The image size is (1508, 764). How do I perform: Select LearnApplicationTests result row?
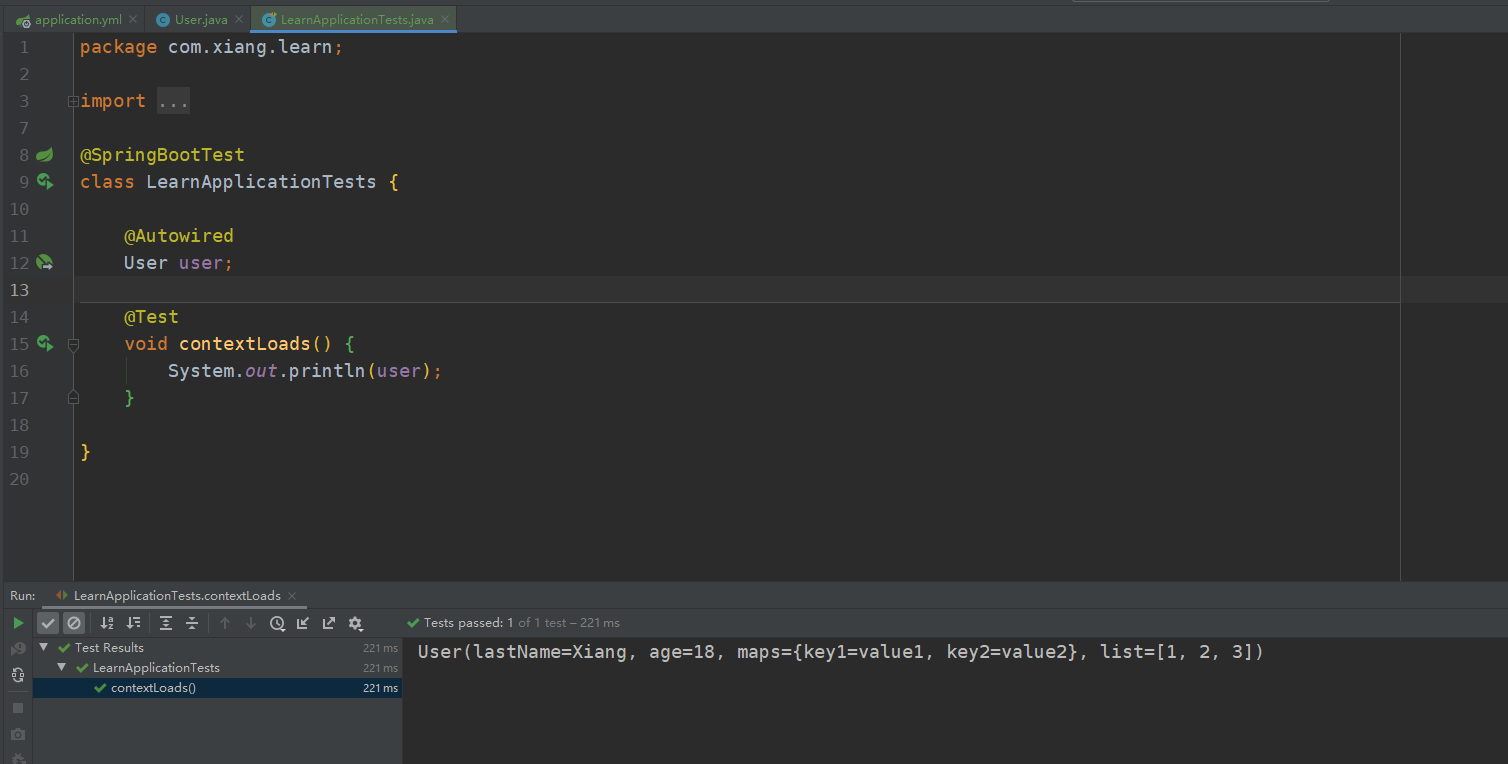(x=217, y=668)
